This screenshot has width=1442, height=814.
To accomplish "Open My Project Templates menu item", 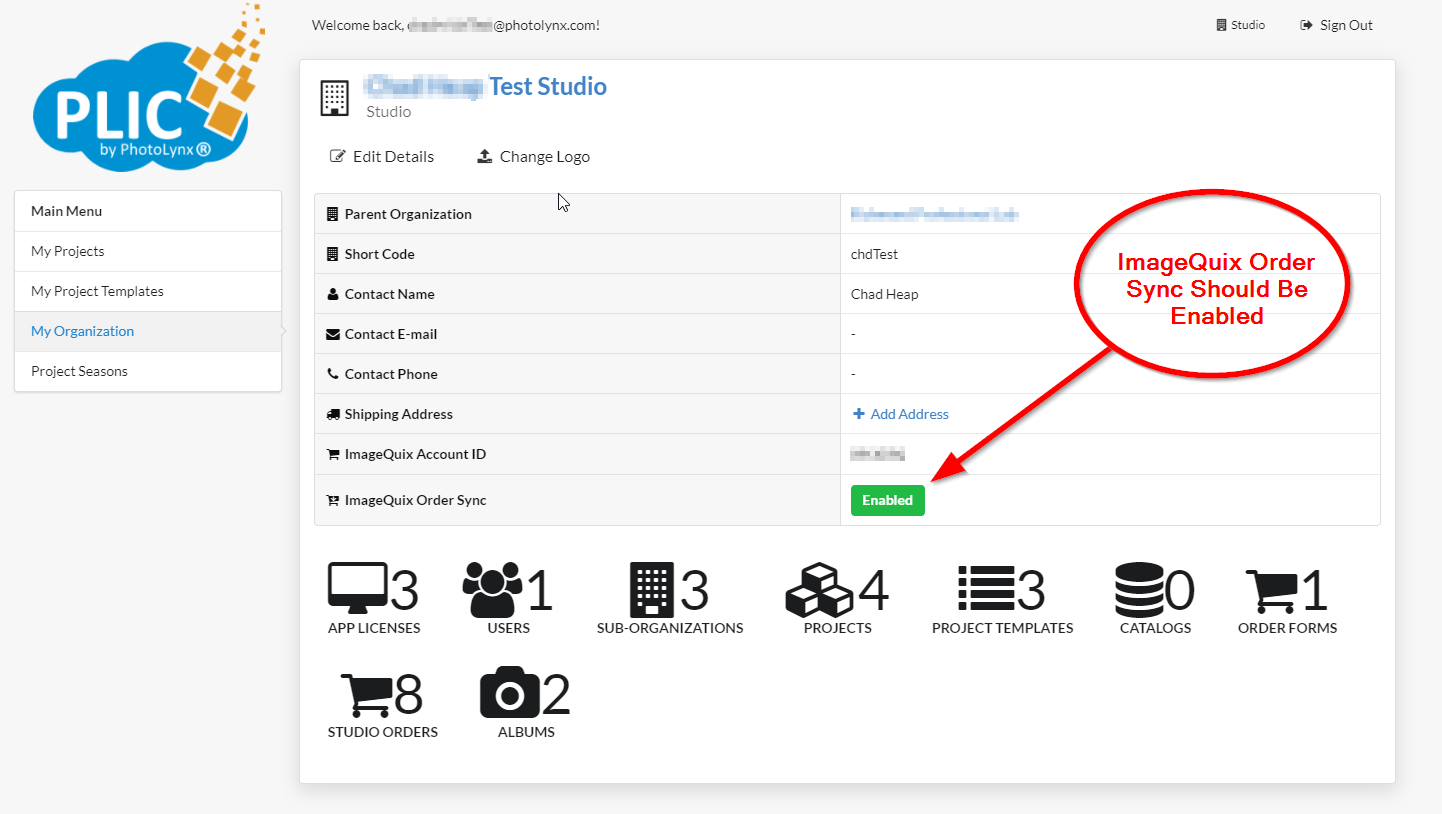I will click(x=148, y=291).
